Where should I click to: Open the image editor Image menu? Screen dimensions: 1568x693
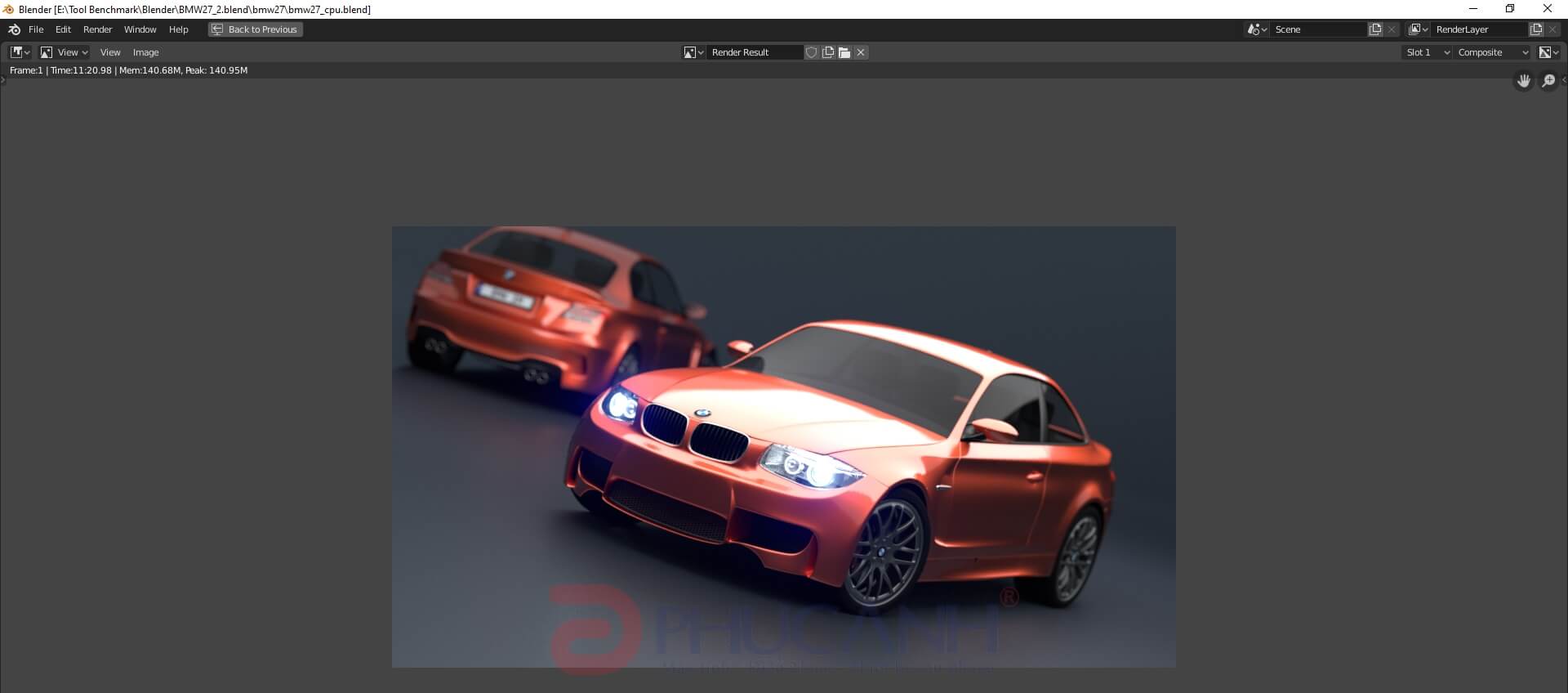145,52
